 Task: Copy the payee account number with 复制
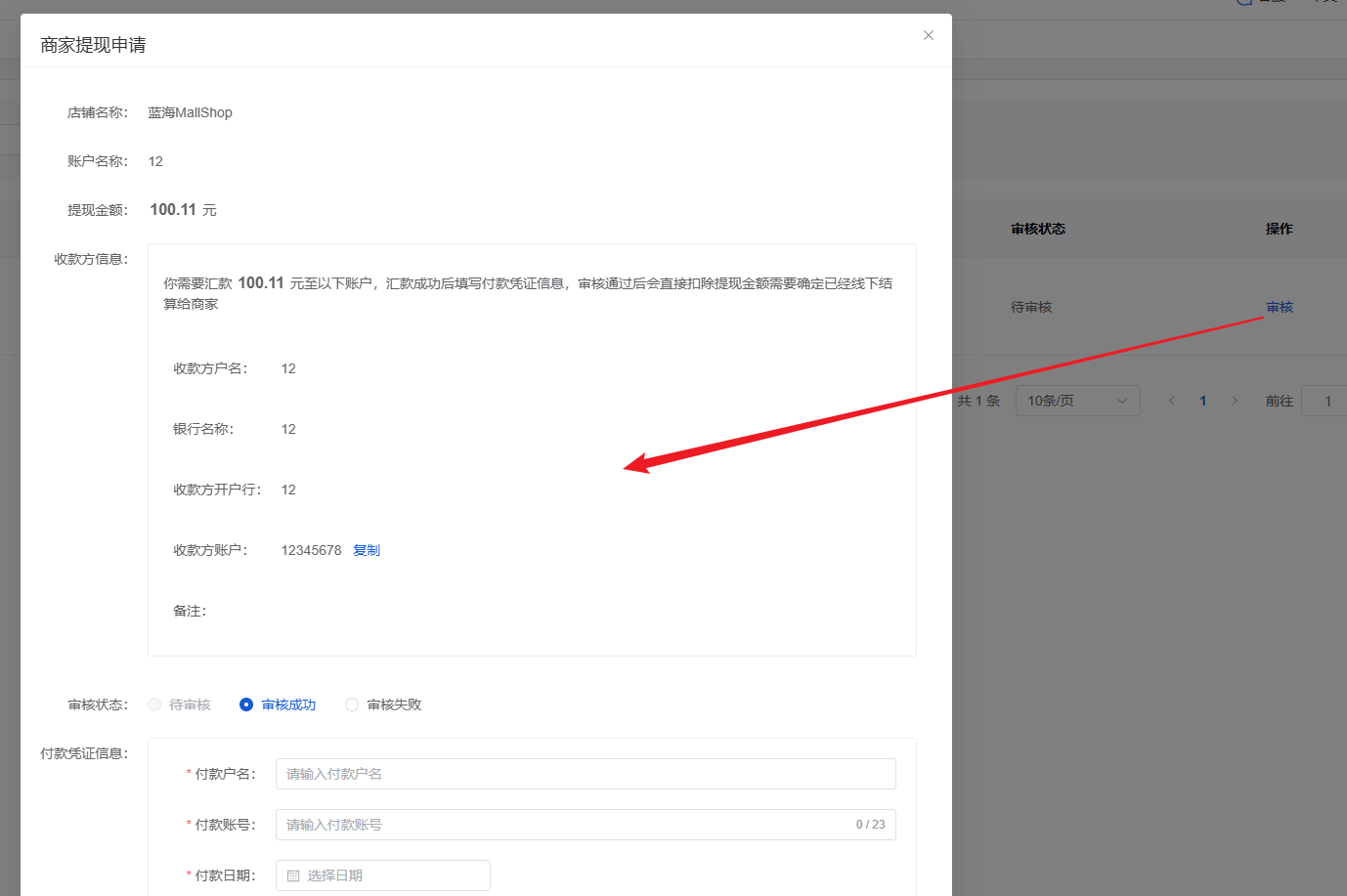367,550
